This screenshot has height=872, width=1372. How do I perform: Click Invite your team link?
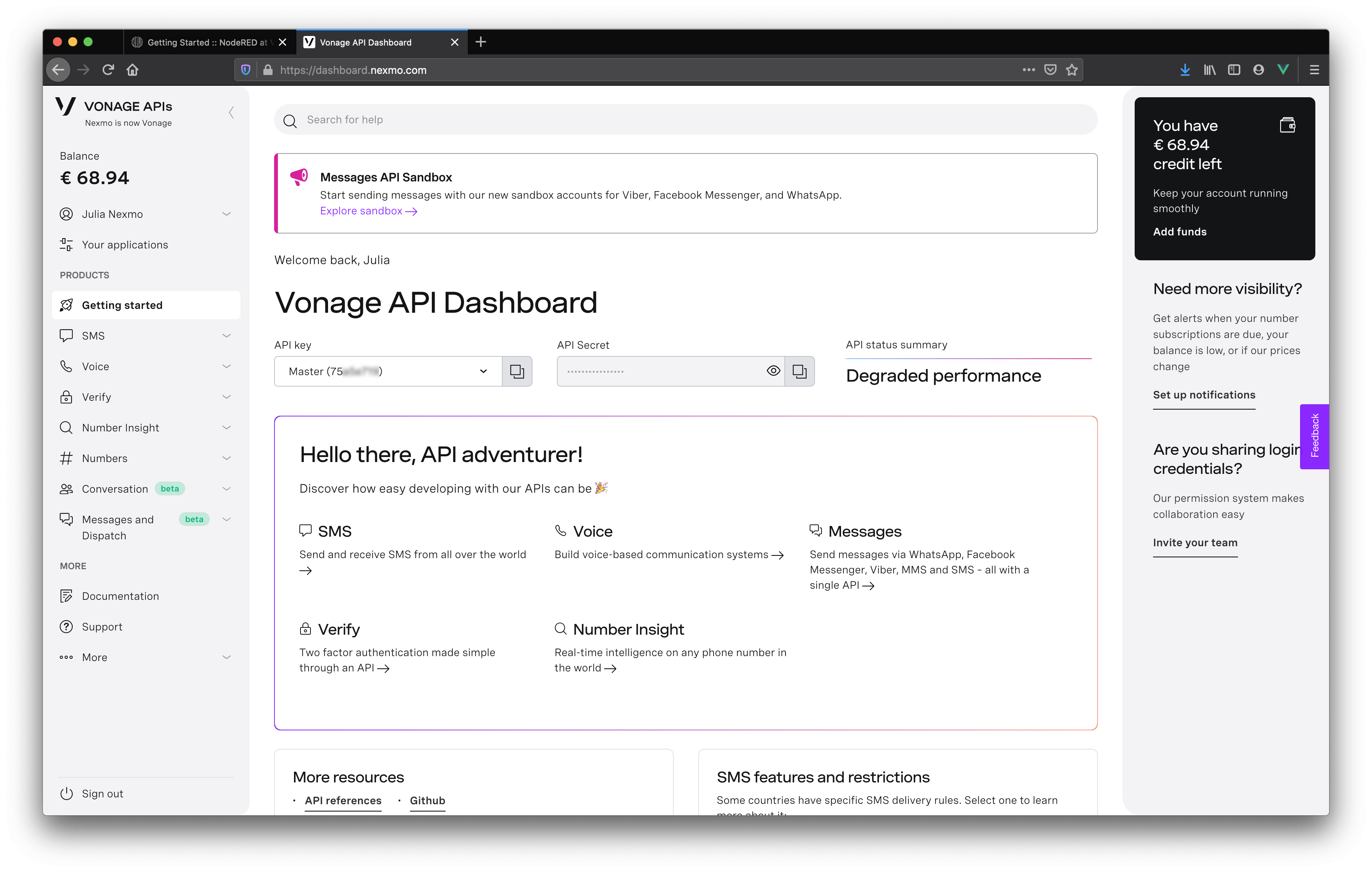[1195, 543]
